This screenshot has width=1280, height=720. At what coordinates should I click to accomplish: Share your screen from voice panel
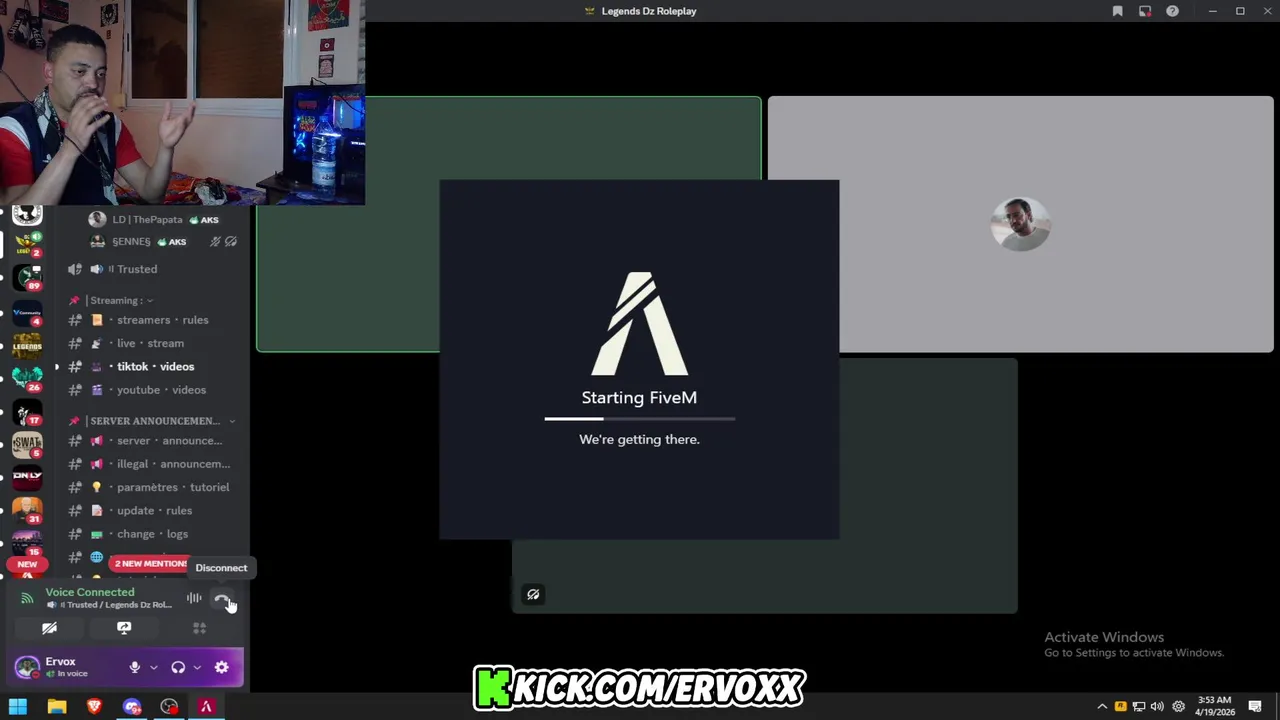tap(124, 628)
